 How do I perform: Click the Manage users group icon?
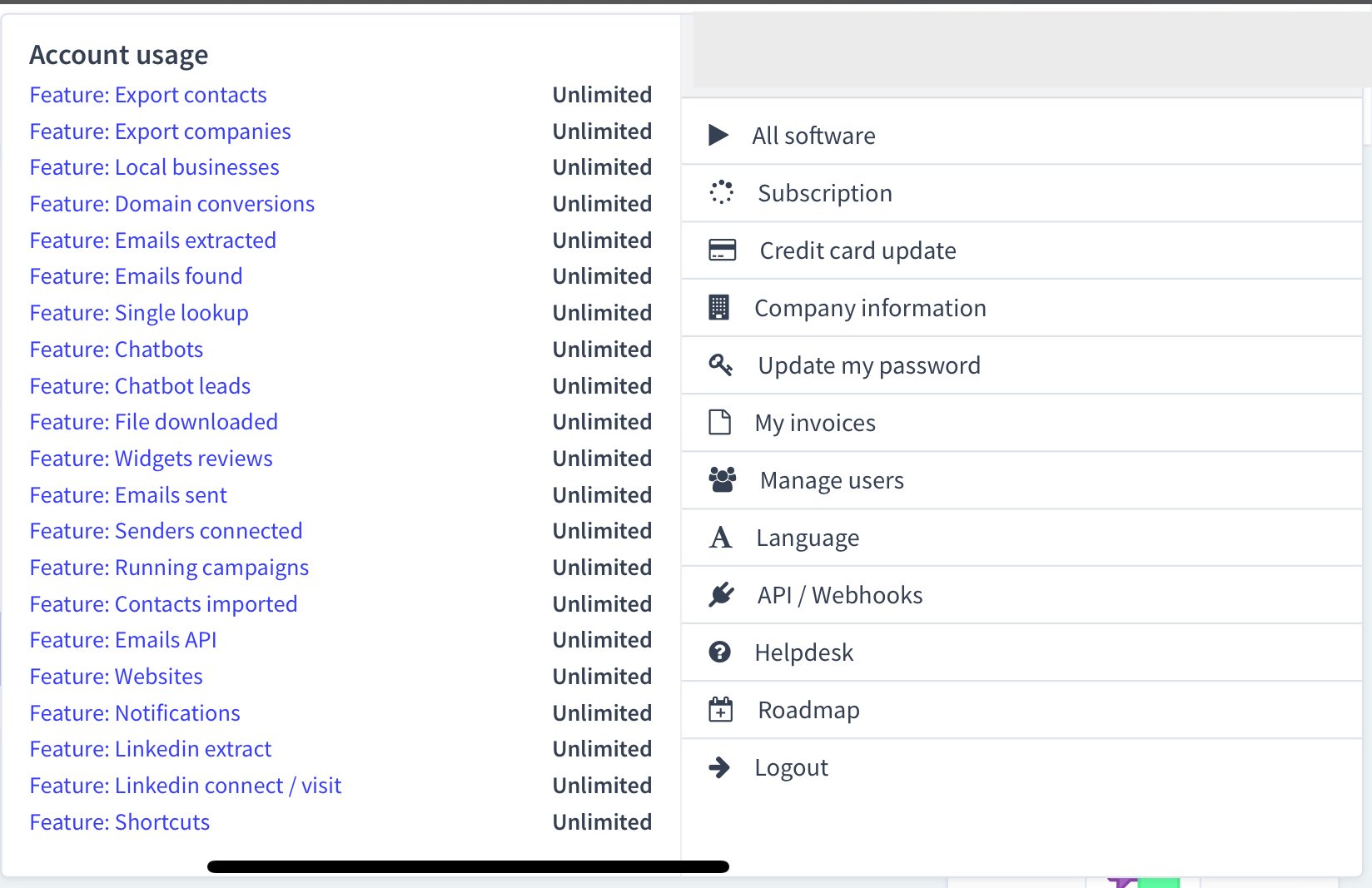coord(722,480)
